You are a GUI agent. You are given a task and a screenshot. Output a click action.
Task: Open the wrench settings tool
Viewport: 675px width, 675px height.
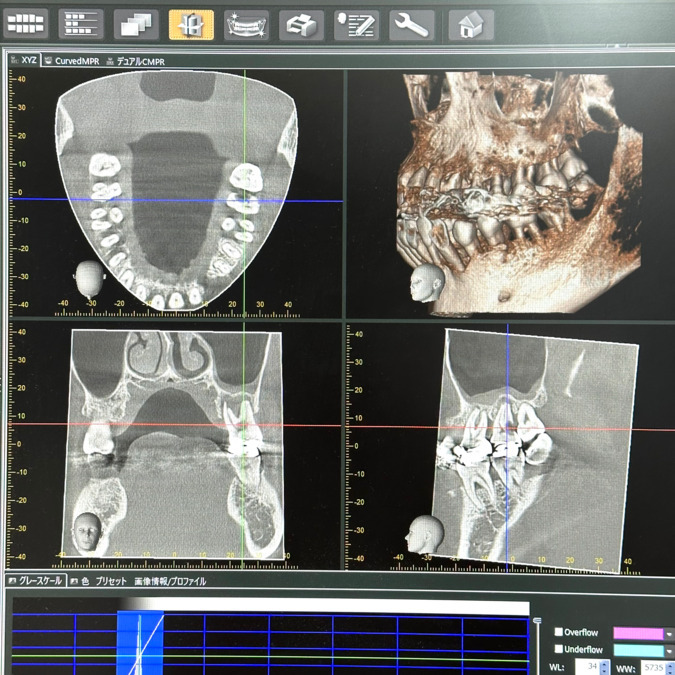[410, 25]
